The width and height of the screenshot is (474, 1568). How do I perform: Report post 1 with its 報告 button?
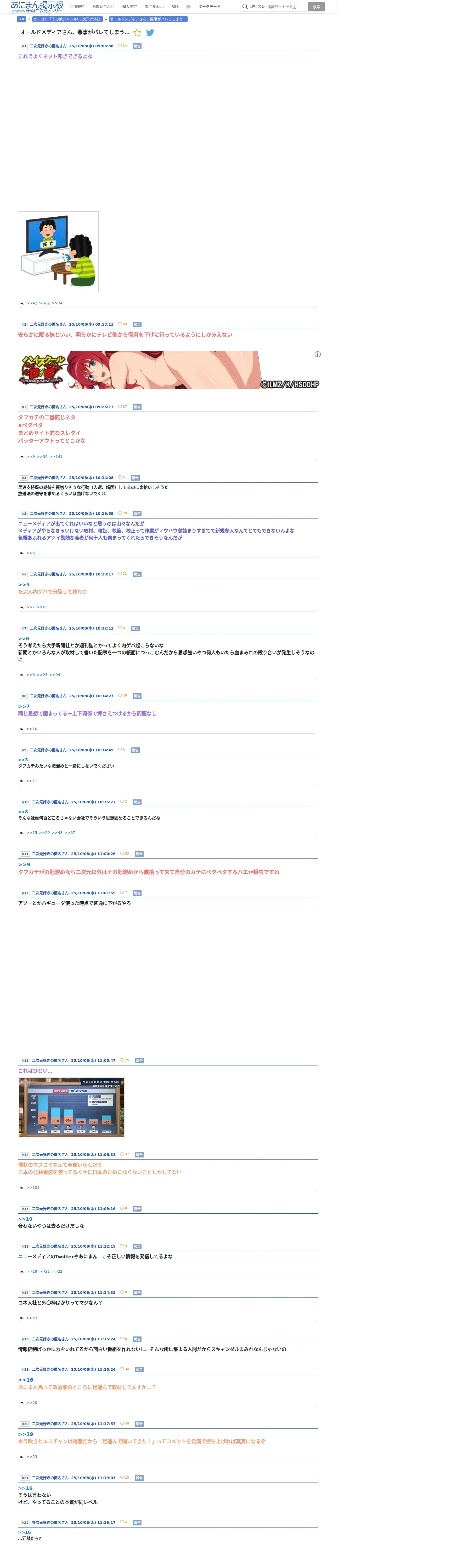137,46
